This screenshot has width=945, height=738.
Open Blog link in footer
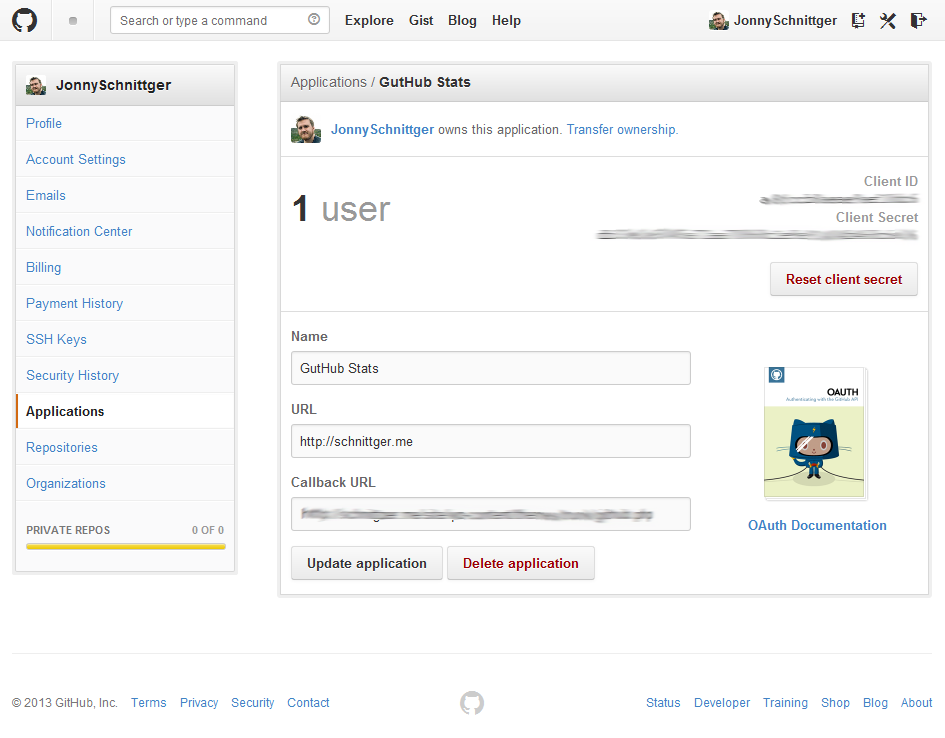pyautogui.click(x=875, y=702)
